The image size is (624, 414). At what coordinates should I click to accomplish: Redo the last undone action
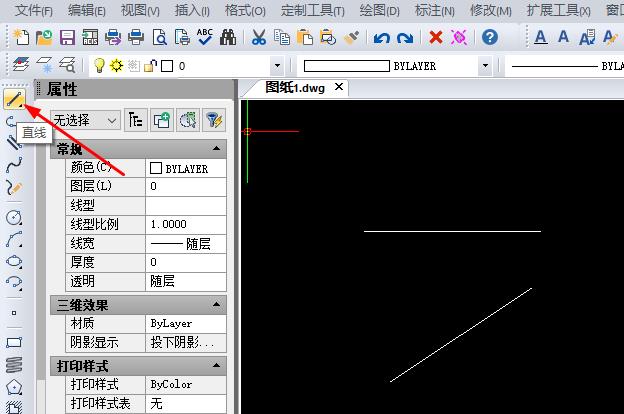pos(405,38)
